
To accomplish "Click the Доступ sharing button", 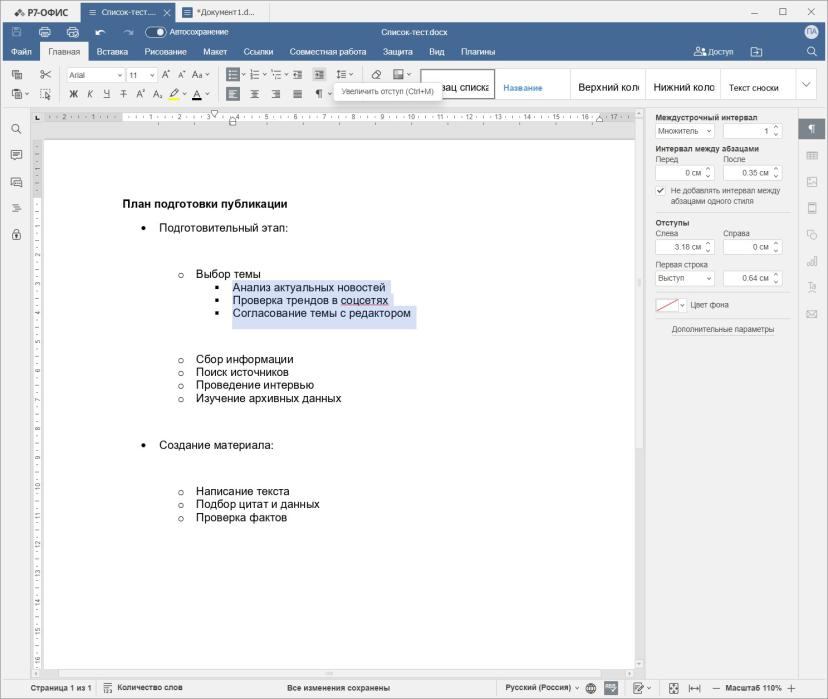I will point(713,52).
